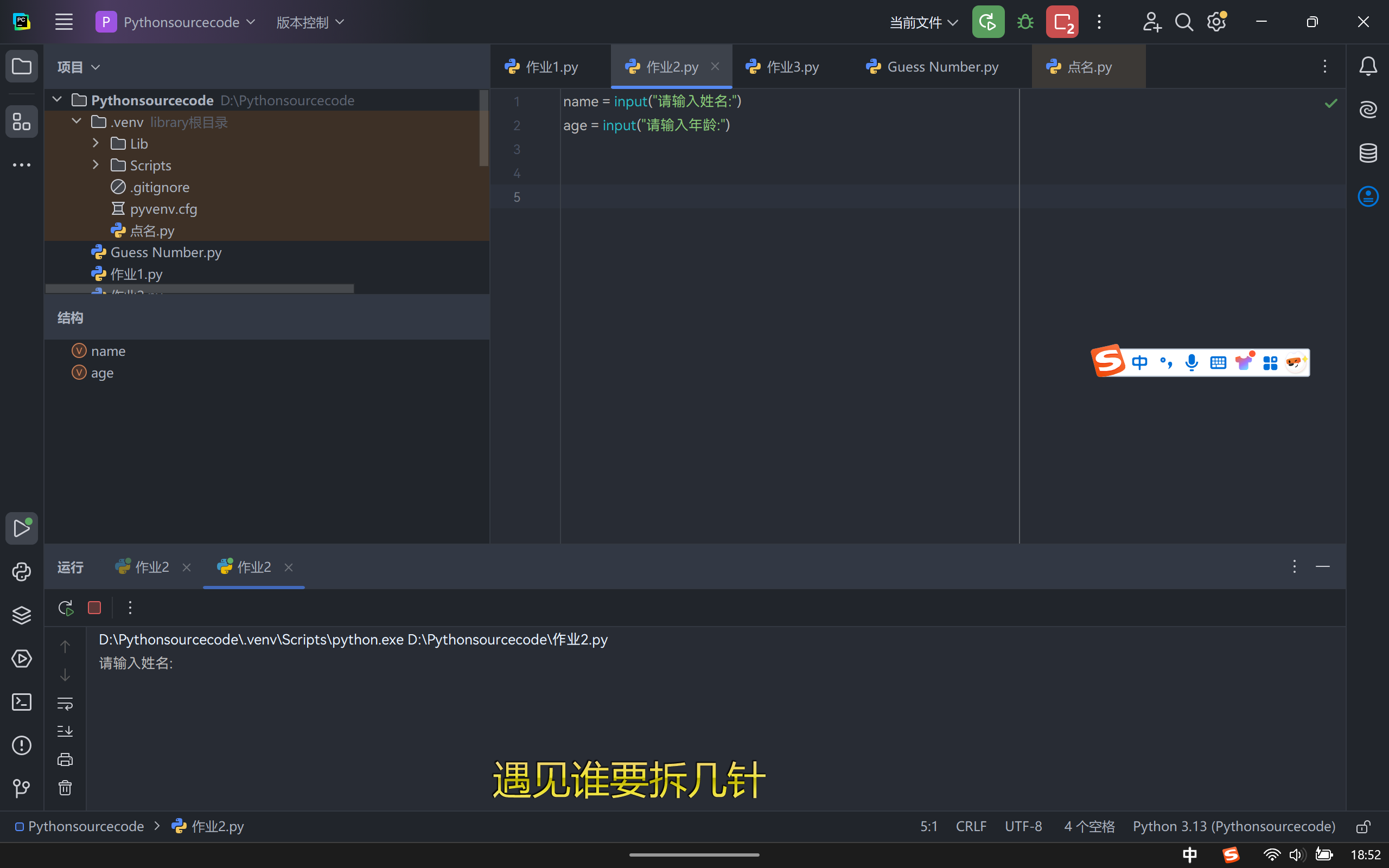The width and height of the screenshot is (1389, 868).
Task: Open the Terminal tool window
Action: (x=22, y=701)
